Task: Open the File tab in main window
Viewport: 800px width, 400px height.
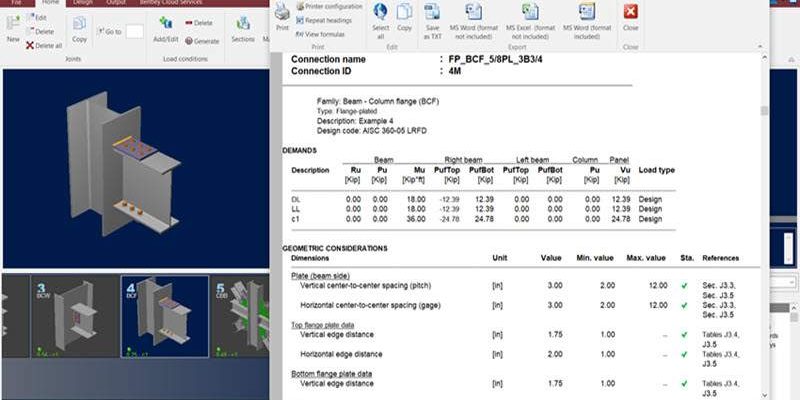Action: click(17, 2)
